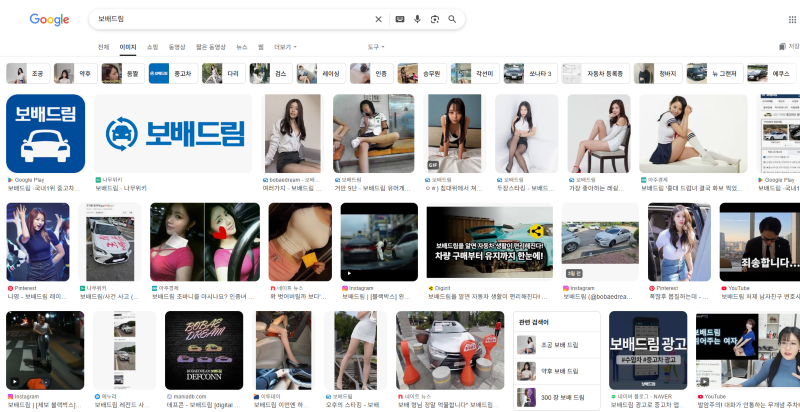Viewport: 800px width, 412px height.
Task: Click the 3일 전 badge on parking lot image
Action: [572, 273]
